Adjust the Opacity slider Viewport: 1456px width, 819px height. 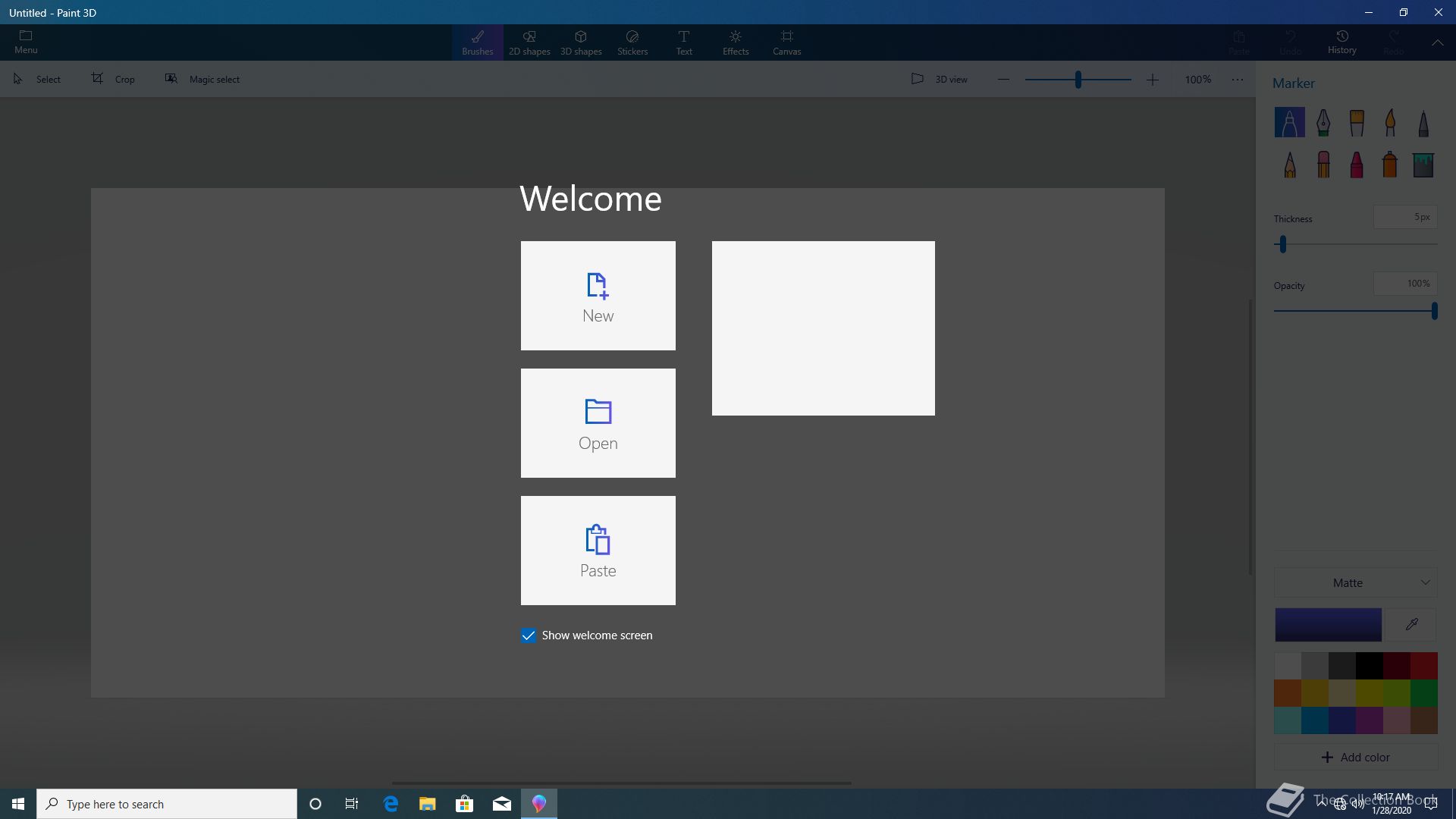click(x=1356, y=311)
